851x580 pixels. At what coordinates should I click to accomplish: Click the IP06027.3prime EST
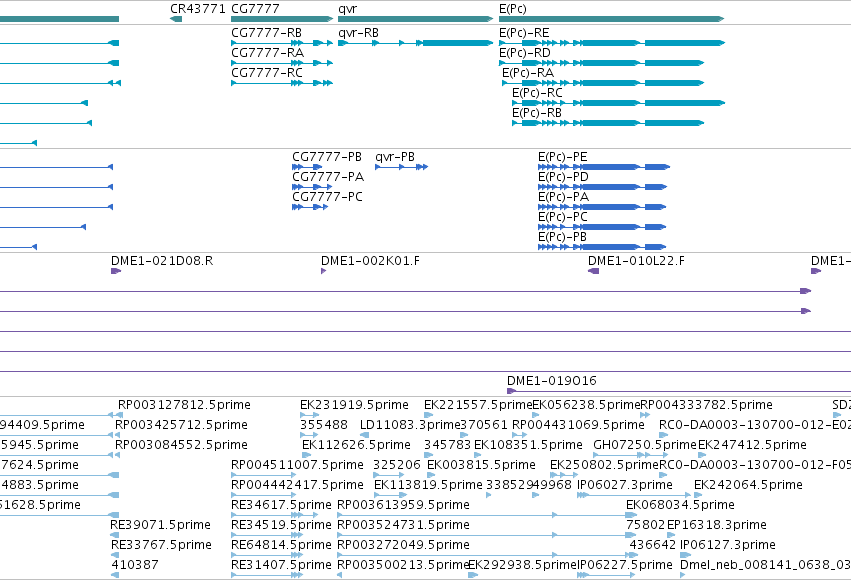tap(625, 485)
